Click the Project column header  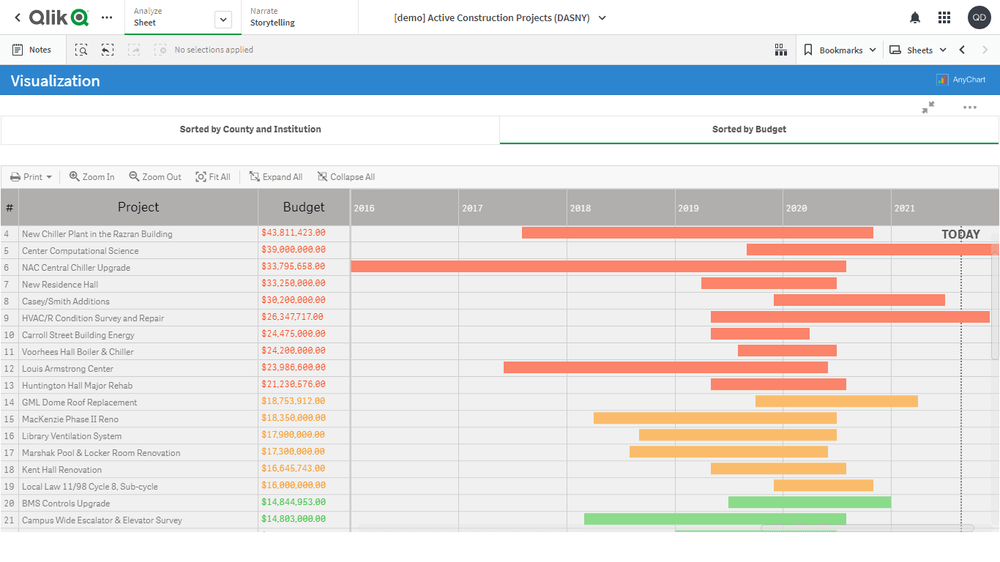point(138,207)
